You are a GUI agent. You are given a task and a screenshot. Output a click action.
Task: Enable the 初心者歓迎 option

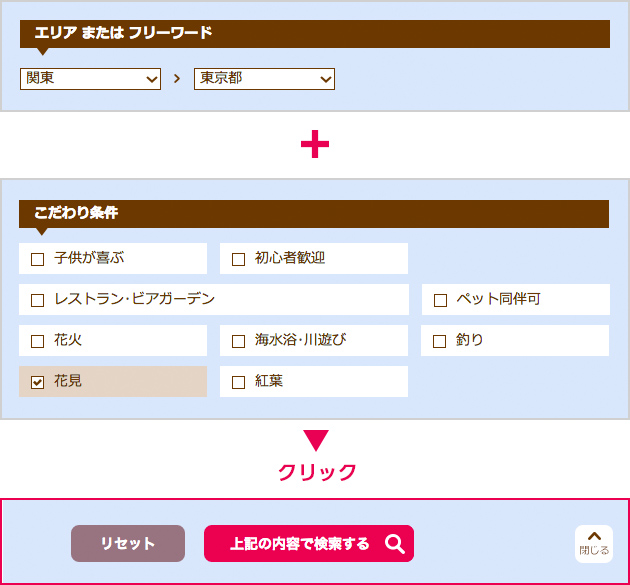pyautogui.click(x=238, y=259)
